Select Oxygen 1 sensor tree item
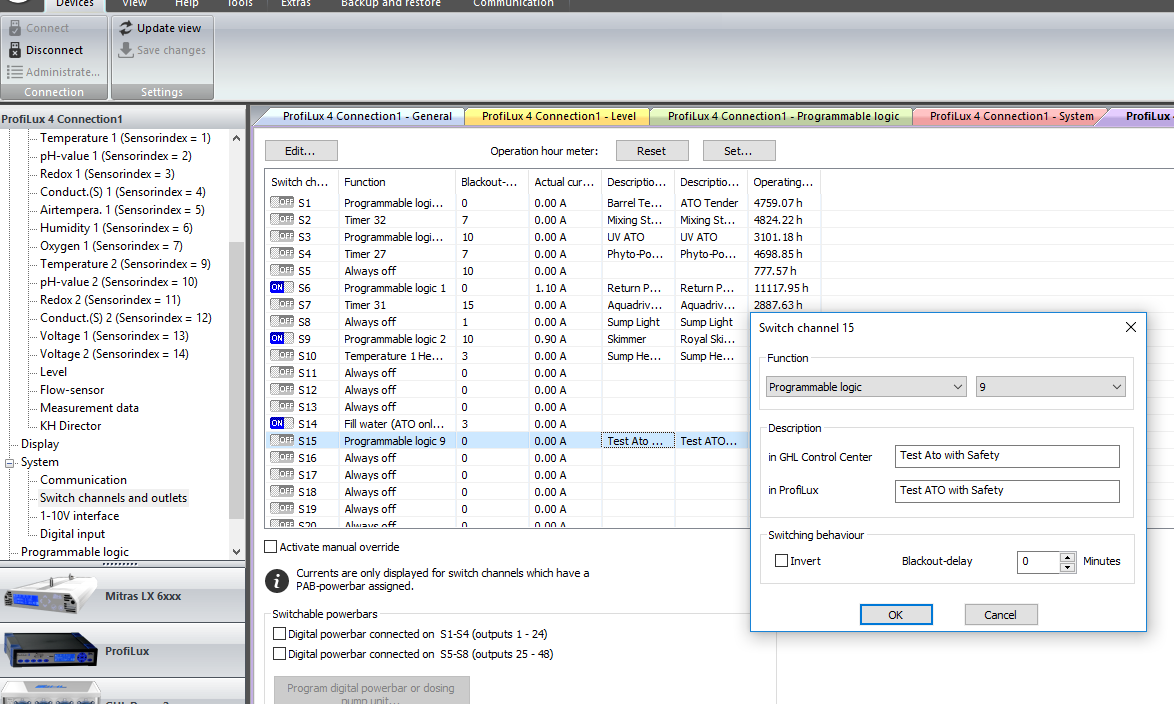This screenshot has width=1174, height=704. pos(111,246)
